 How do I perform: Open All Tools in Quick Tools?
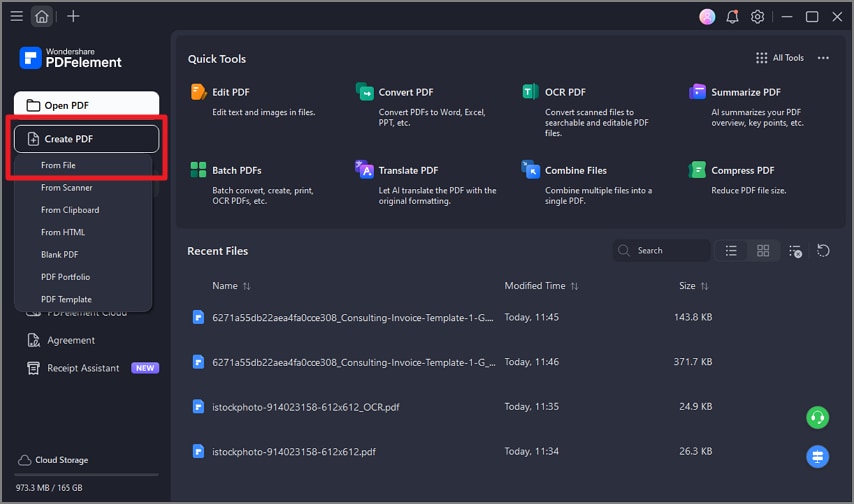[779, 58]
